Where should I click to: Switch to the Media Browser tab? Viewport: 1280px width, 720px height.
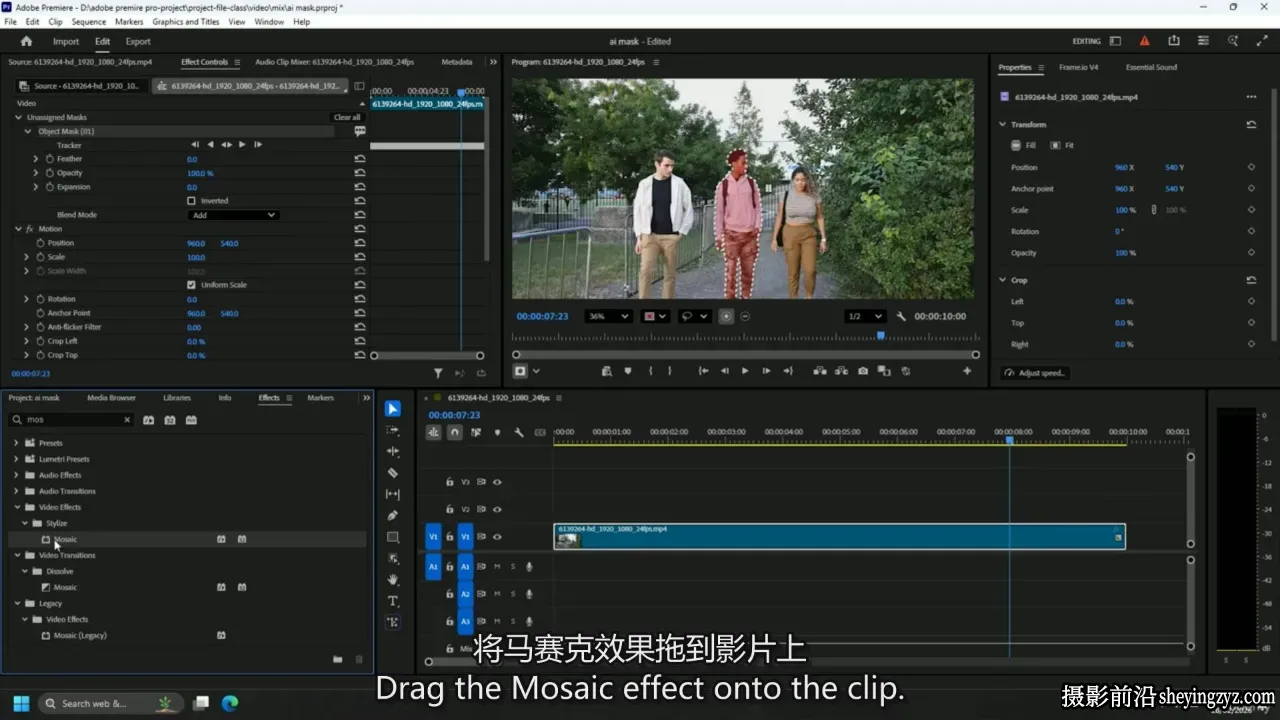click(111, 398)
